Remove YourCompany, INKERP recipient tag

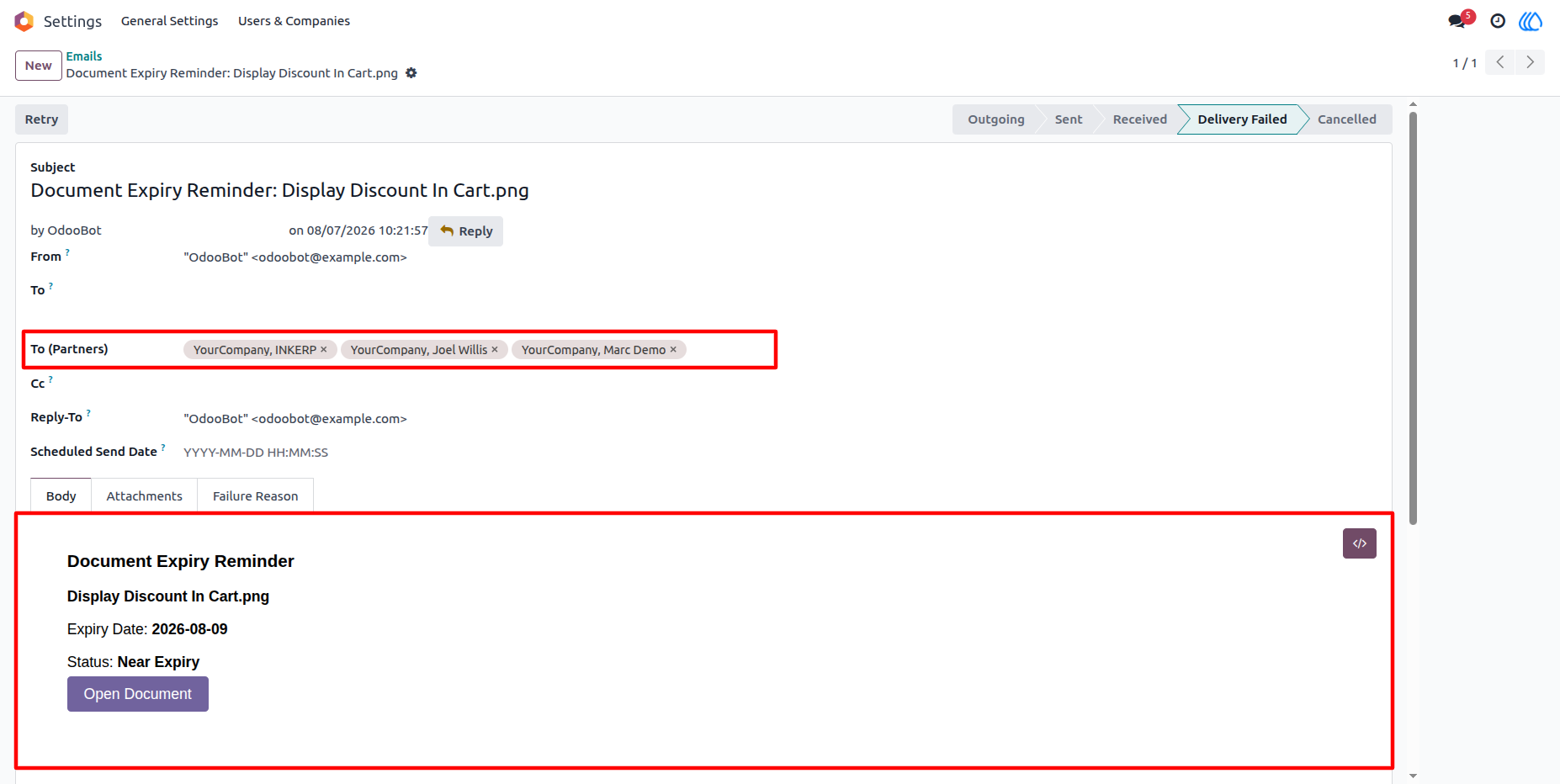pos(324,349)
